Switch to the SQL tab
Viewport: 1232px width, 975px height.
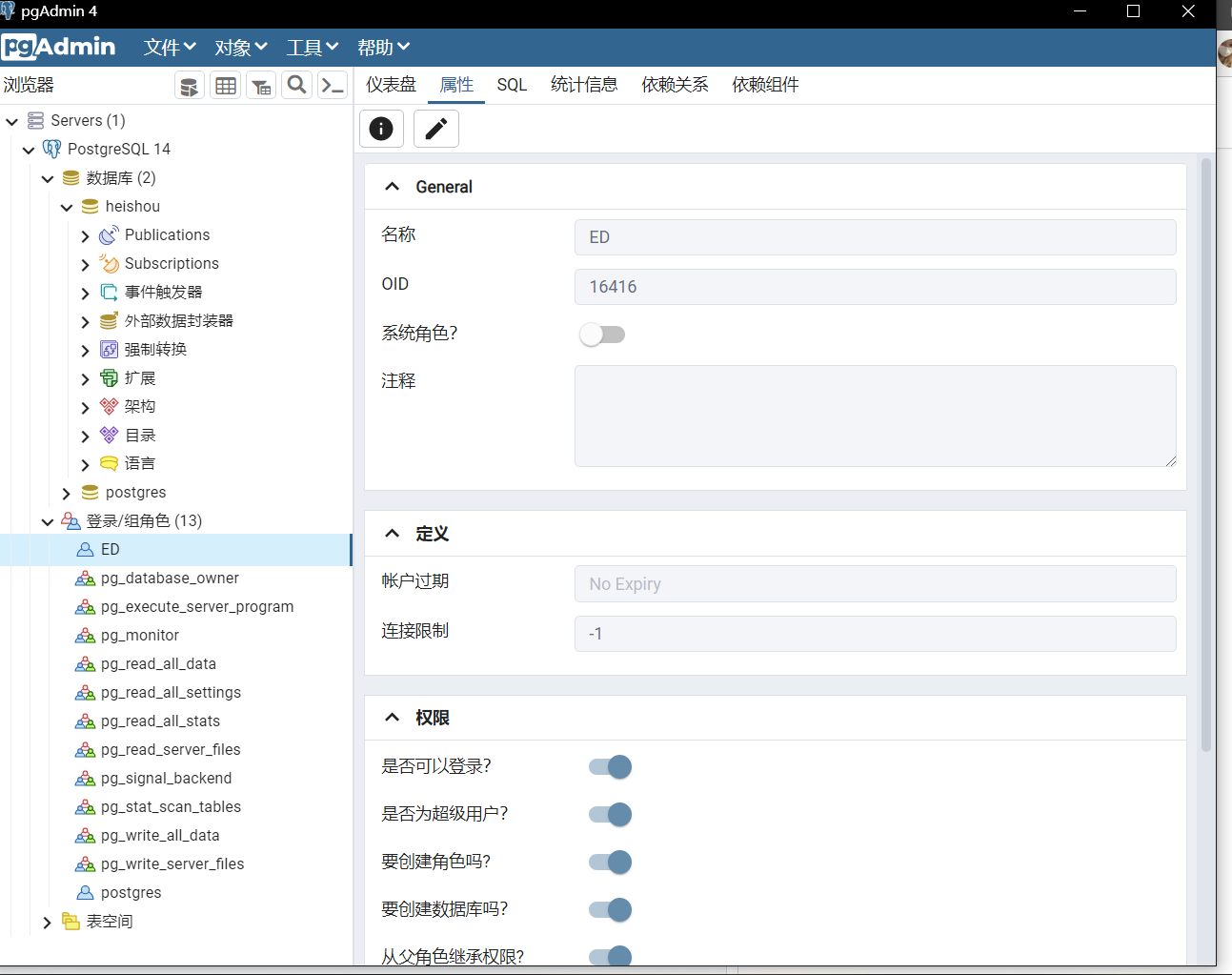coord(512,85)
